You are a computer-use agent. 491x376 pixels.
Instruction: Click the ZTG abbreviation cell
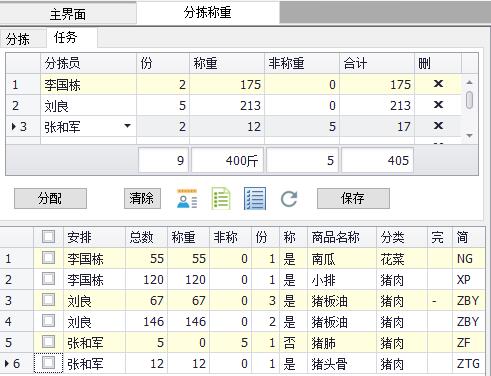[469, 363]
